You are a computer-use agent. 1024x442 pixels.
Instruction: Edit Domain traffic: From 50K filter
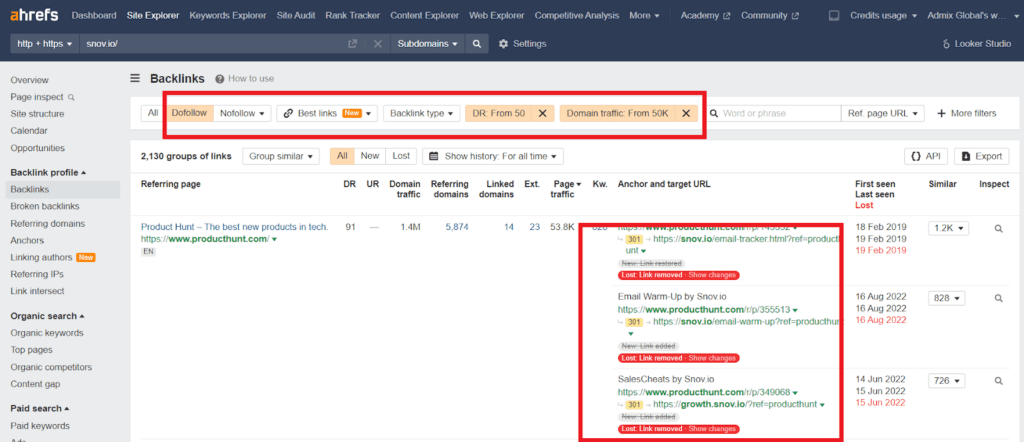(617, 113)
